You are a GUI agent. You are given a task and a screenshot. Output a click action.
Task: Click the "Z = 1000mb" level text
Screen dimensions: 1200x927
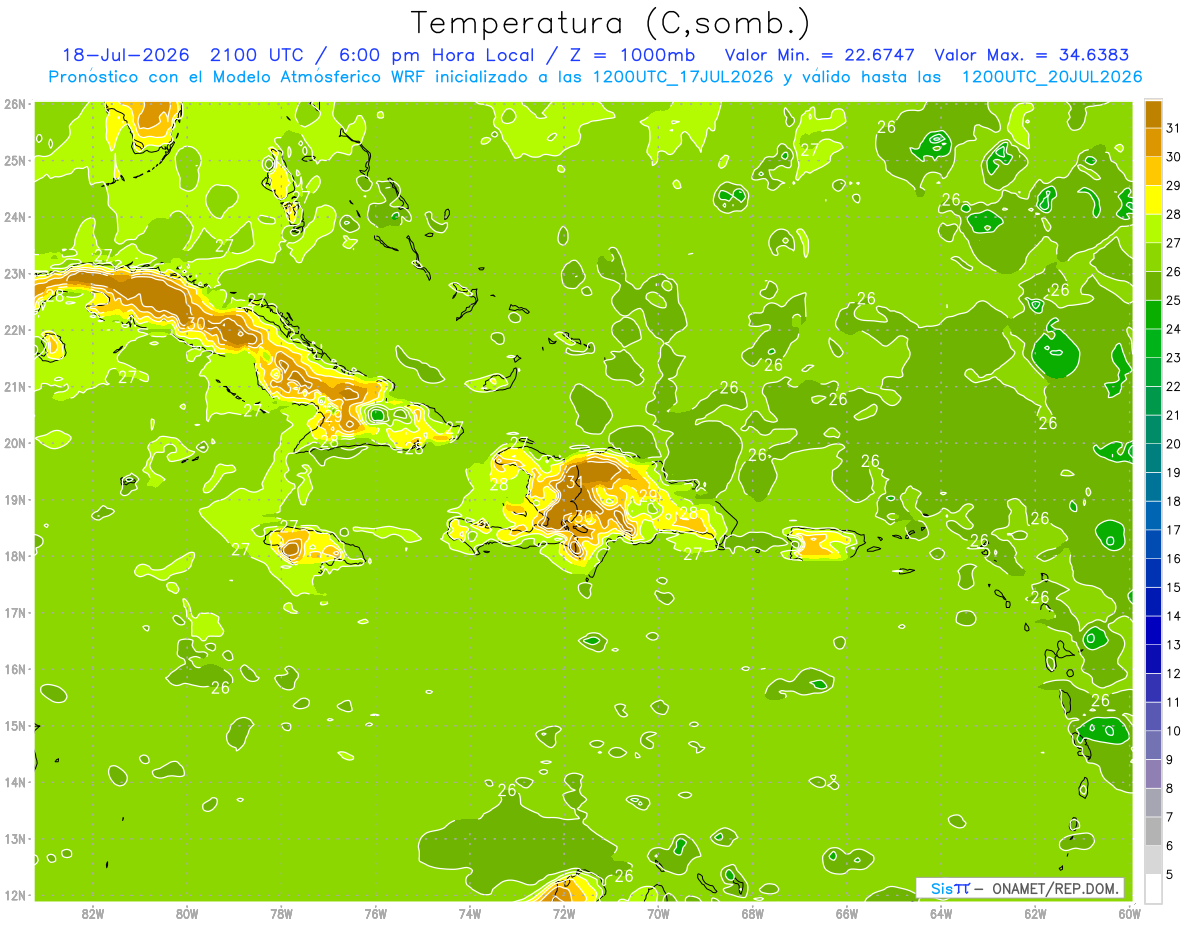(x=632, y=55)
